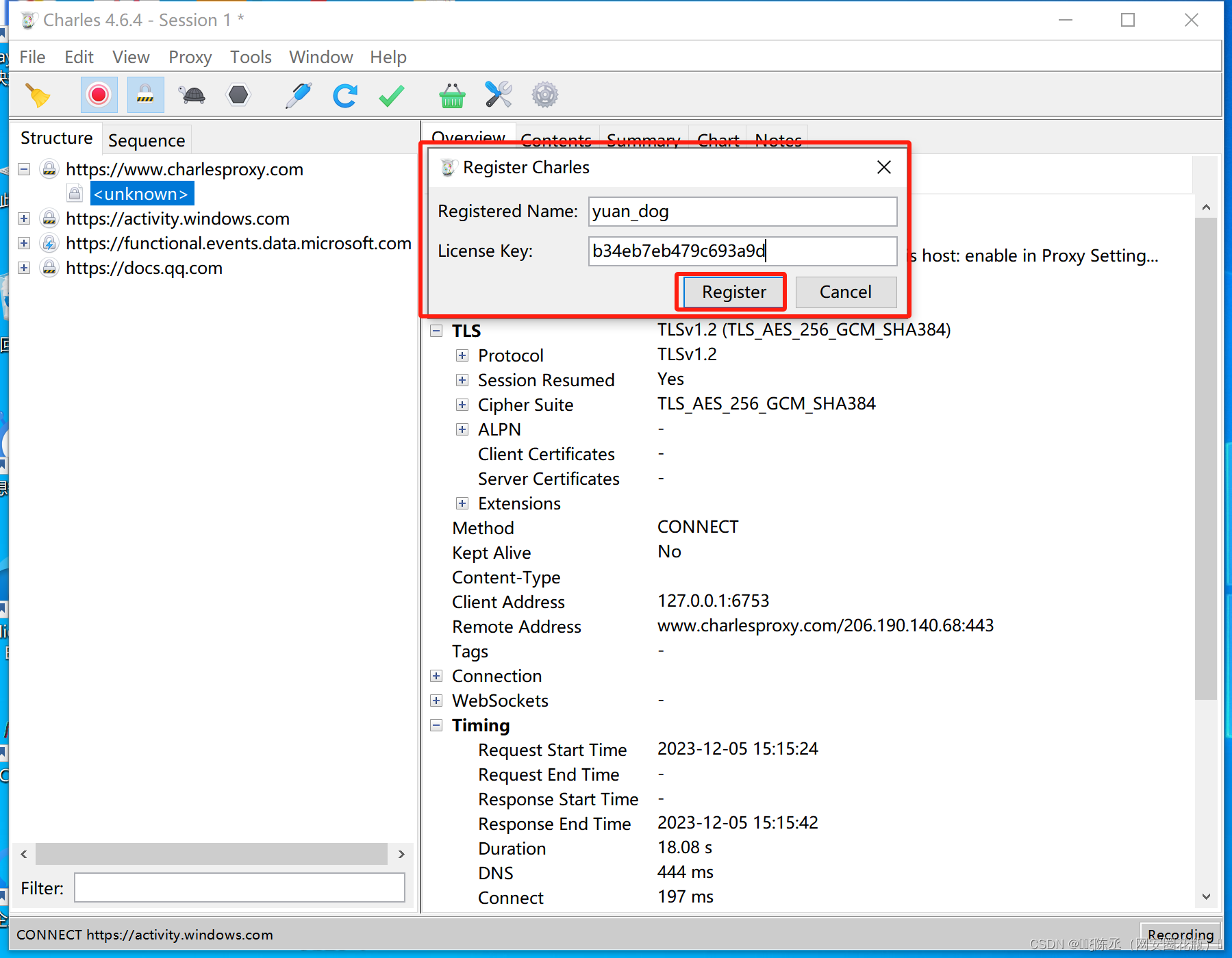Viewport: 1232px width, 958px height.
Task: Click the Response End Time value
Action: (x=738, y=823)
